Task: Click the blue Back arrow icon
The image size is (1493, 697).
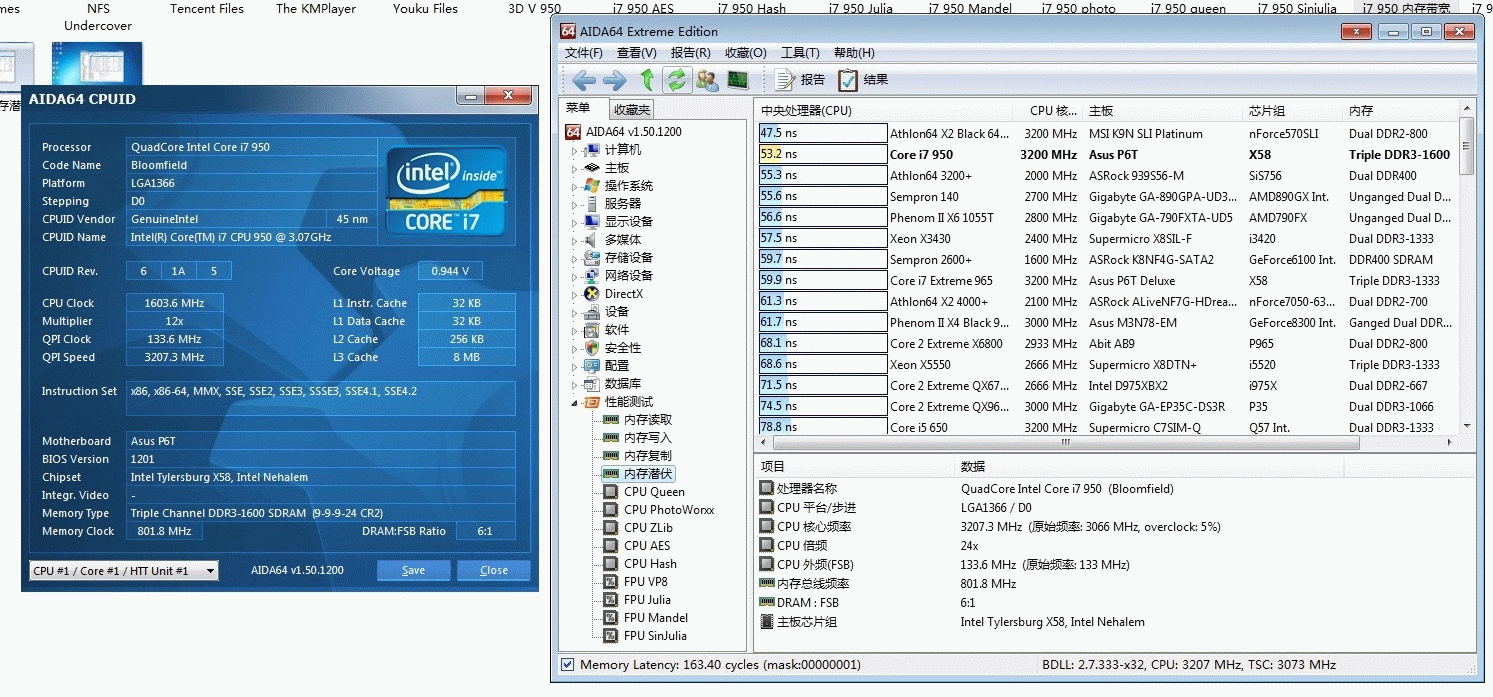Action: click(585, 80)
